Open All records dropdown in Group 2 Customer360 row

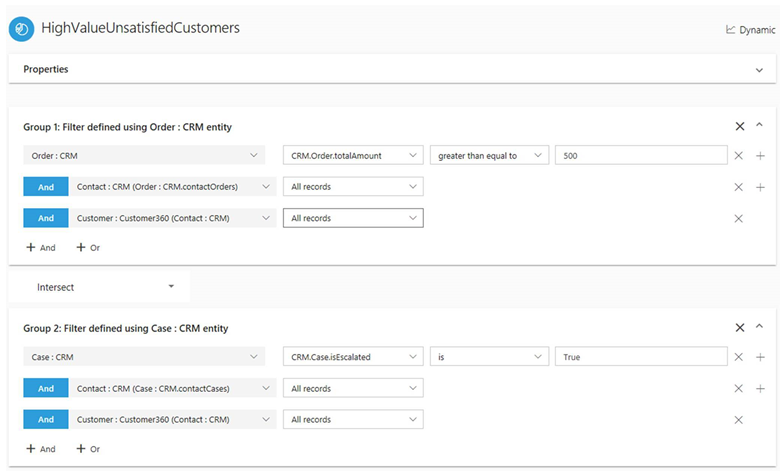click(353, 419)
